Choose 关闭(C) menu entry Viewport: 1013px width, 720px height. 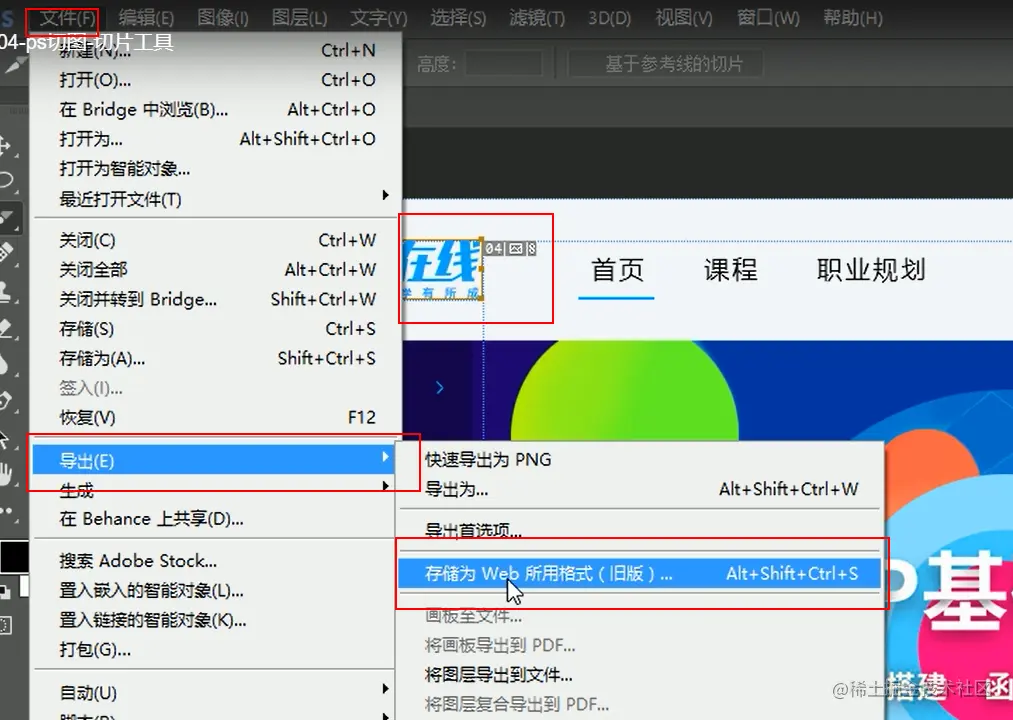[x=214, y=240]
